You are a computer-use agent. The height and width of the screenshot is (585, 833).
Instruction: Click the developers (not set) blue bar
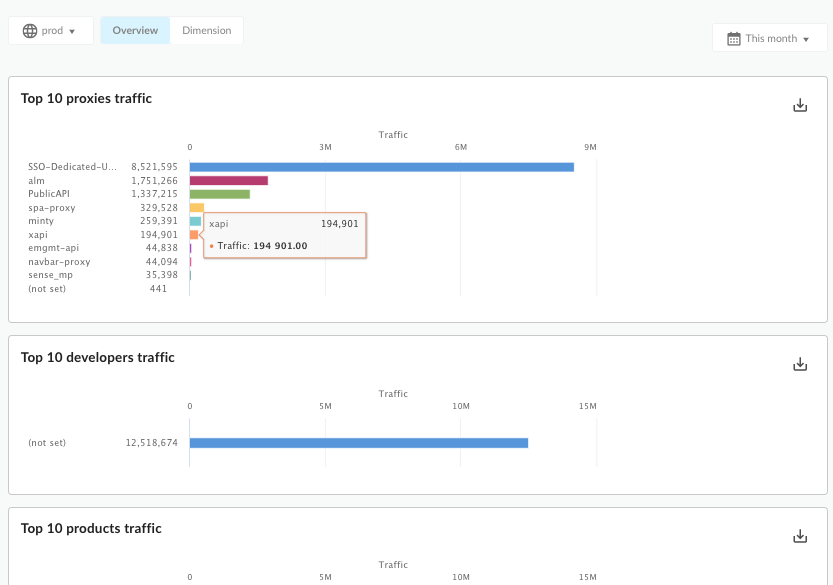358,443
